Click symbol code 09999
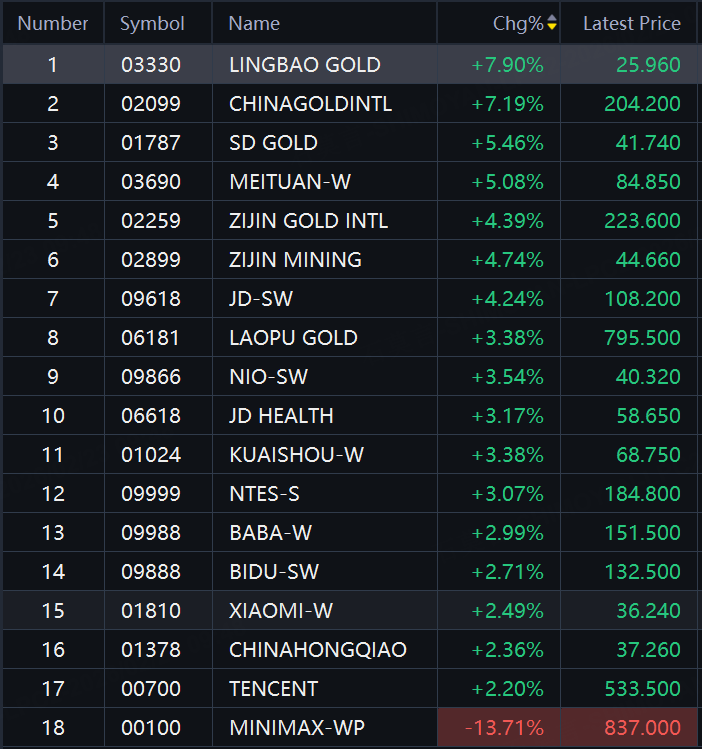Viewport: 702px width, 749px height. click(x=151, y=494)
